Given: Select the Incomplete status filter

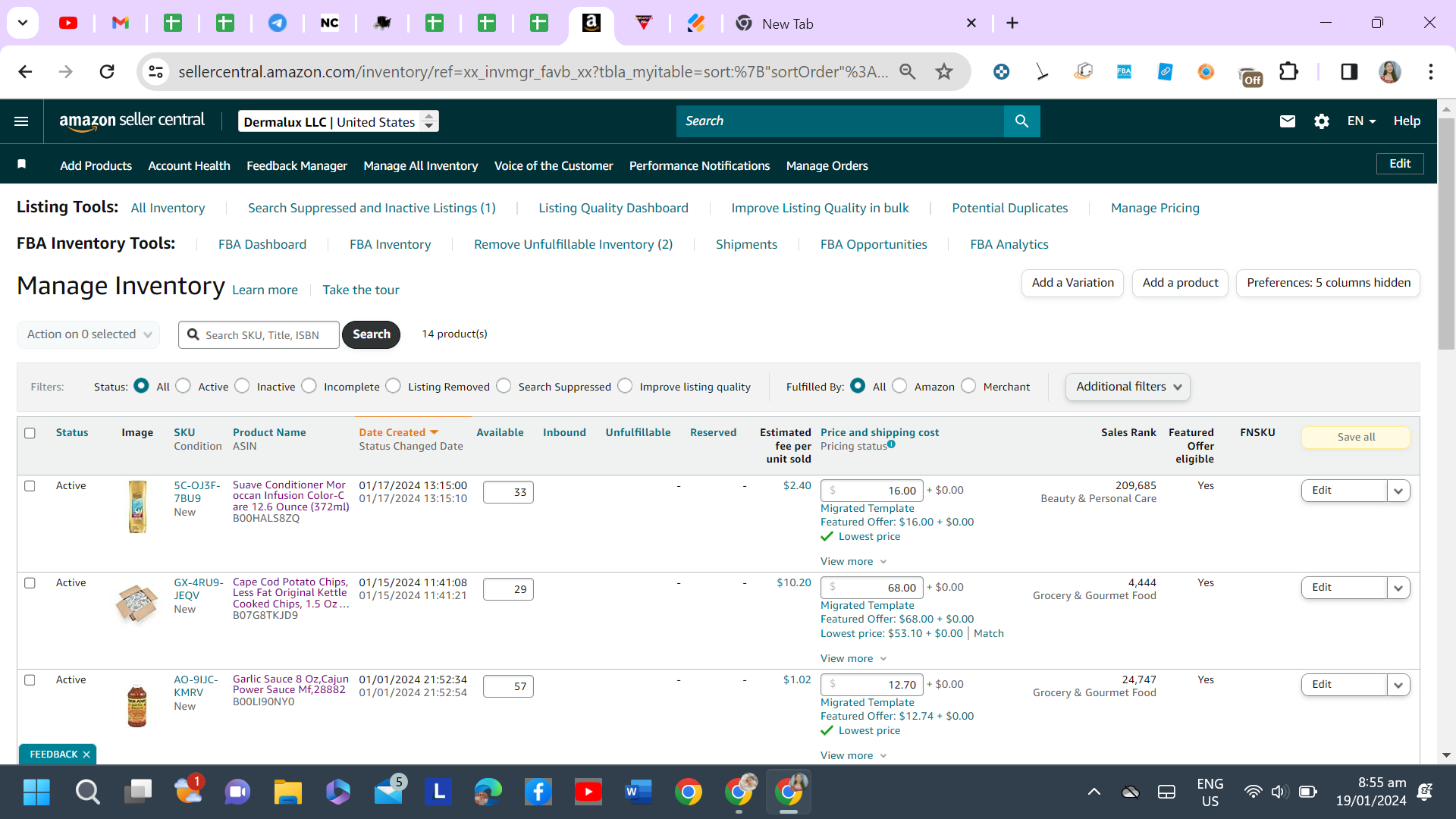Looking at the screenshot, I should tap(309, 386).
